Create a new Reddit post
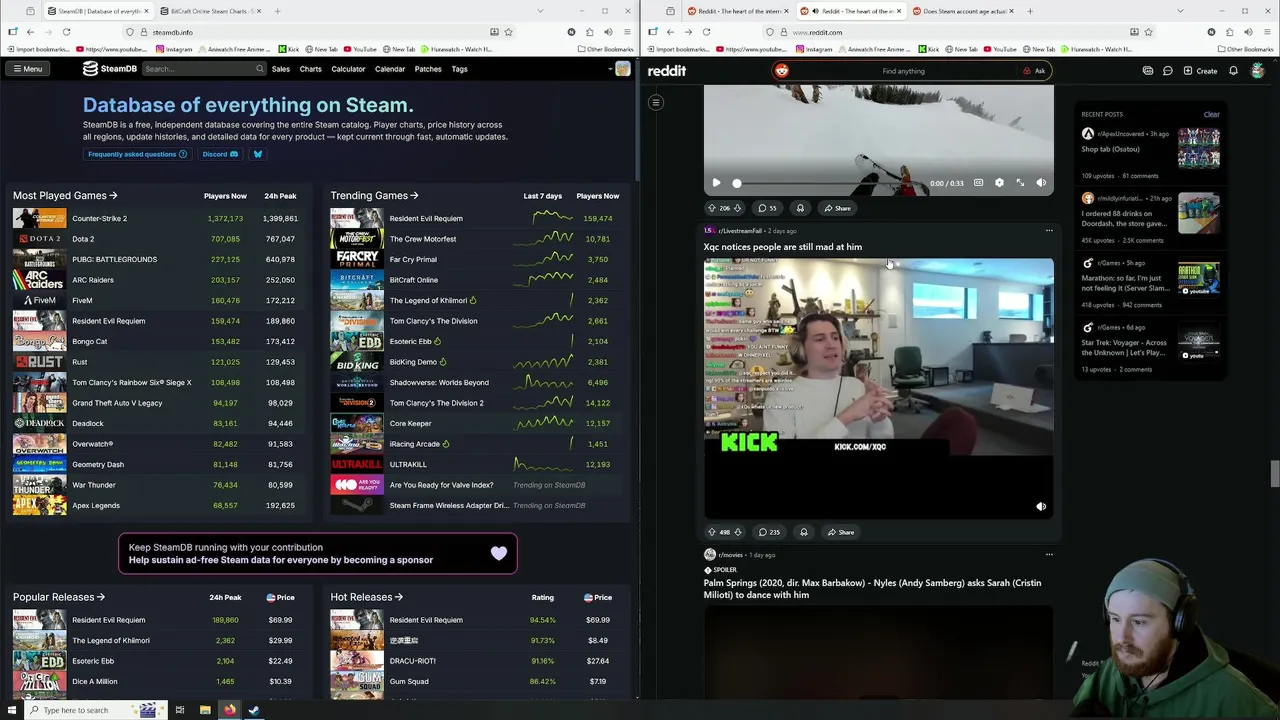The width and height of the screenshot is (1280, 720). coord(1200,71)
